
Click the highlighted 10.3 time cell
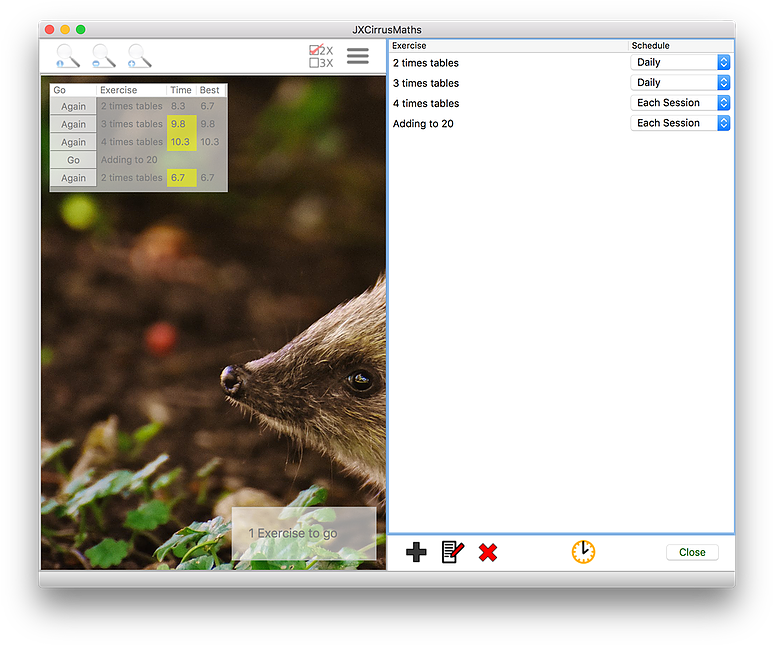[181, 142]
